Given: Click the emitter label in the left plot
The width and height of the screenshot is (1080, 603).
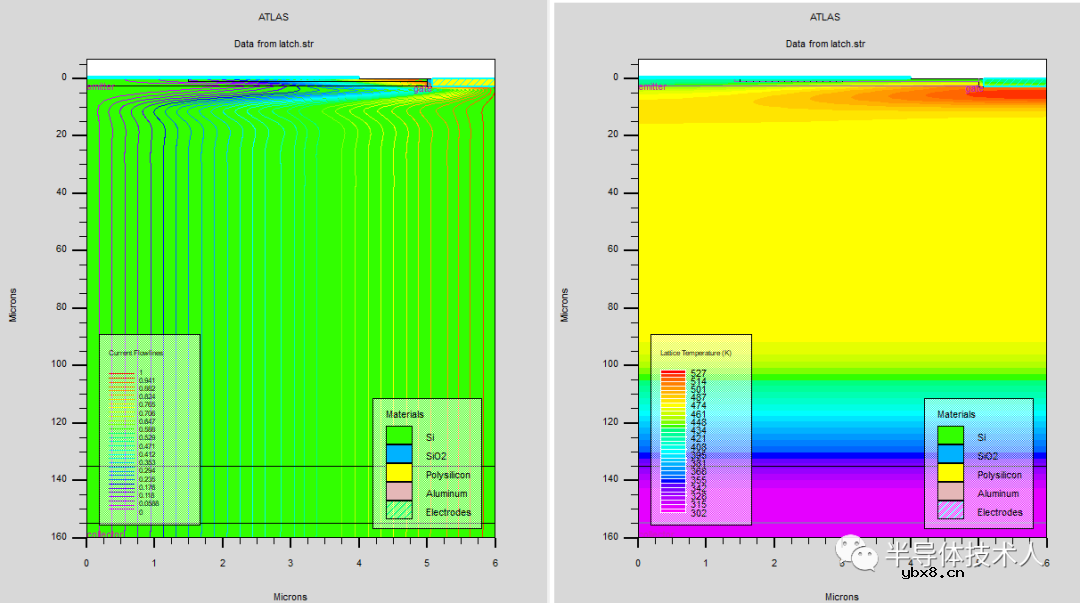Looking at the screenshot, I should [x=101, y=87].
